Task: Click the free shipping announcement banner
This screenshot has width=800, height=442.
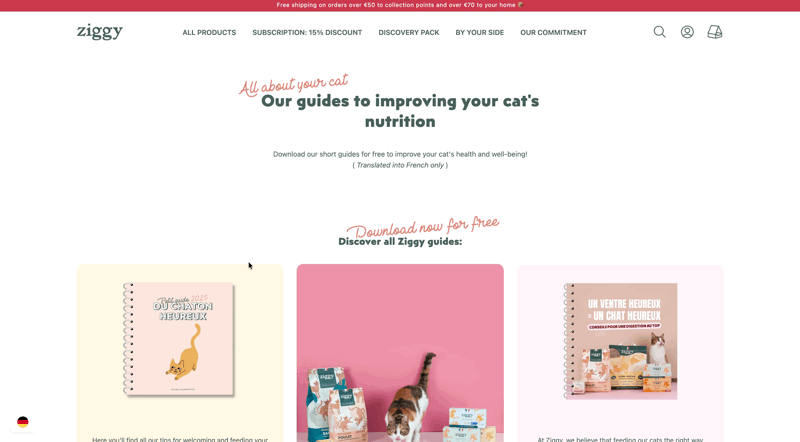Action: coord(400,5)
